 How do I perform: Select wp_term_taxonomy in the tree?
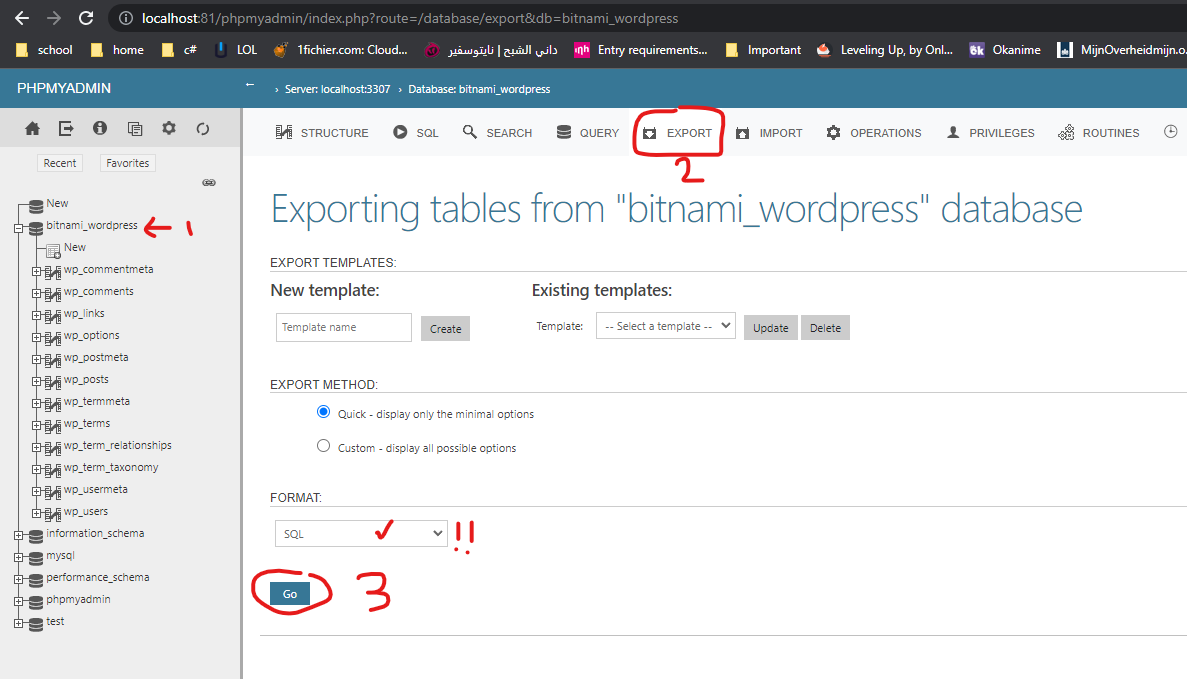coord(111,467)
